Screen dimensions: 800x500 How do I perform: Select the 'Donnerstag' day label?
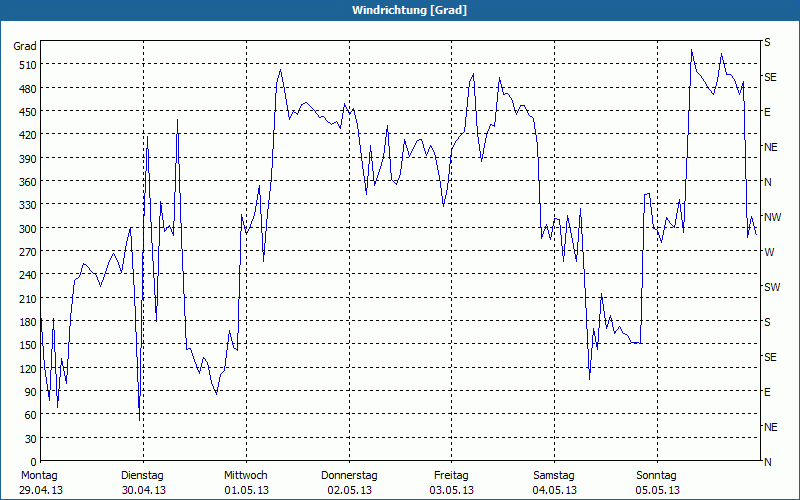point(349,476)
